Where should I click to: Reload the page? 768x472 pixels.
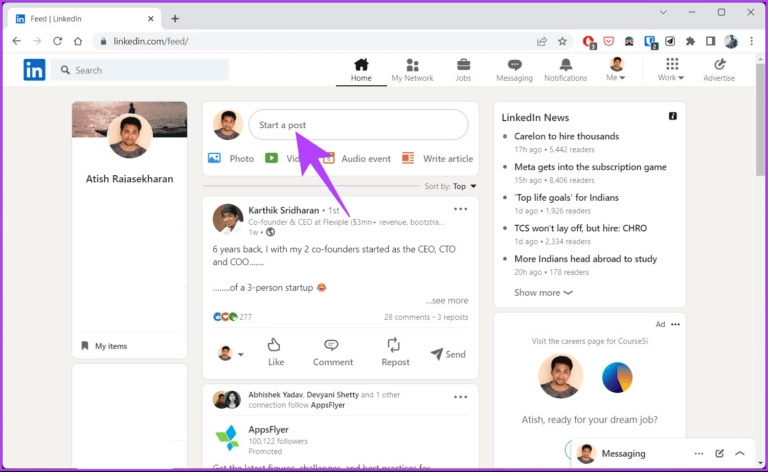tap(57, 41)
